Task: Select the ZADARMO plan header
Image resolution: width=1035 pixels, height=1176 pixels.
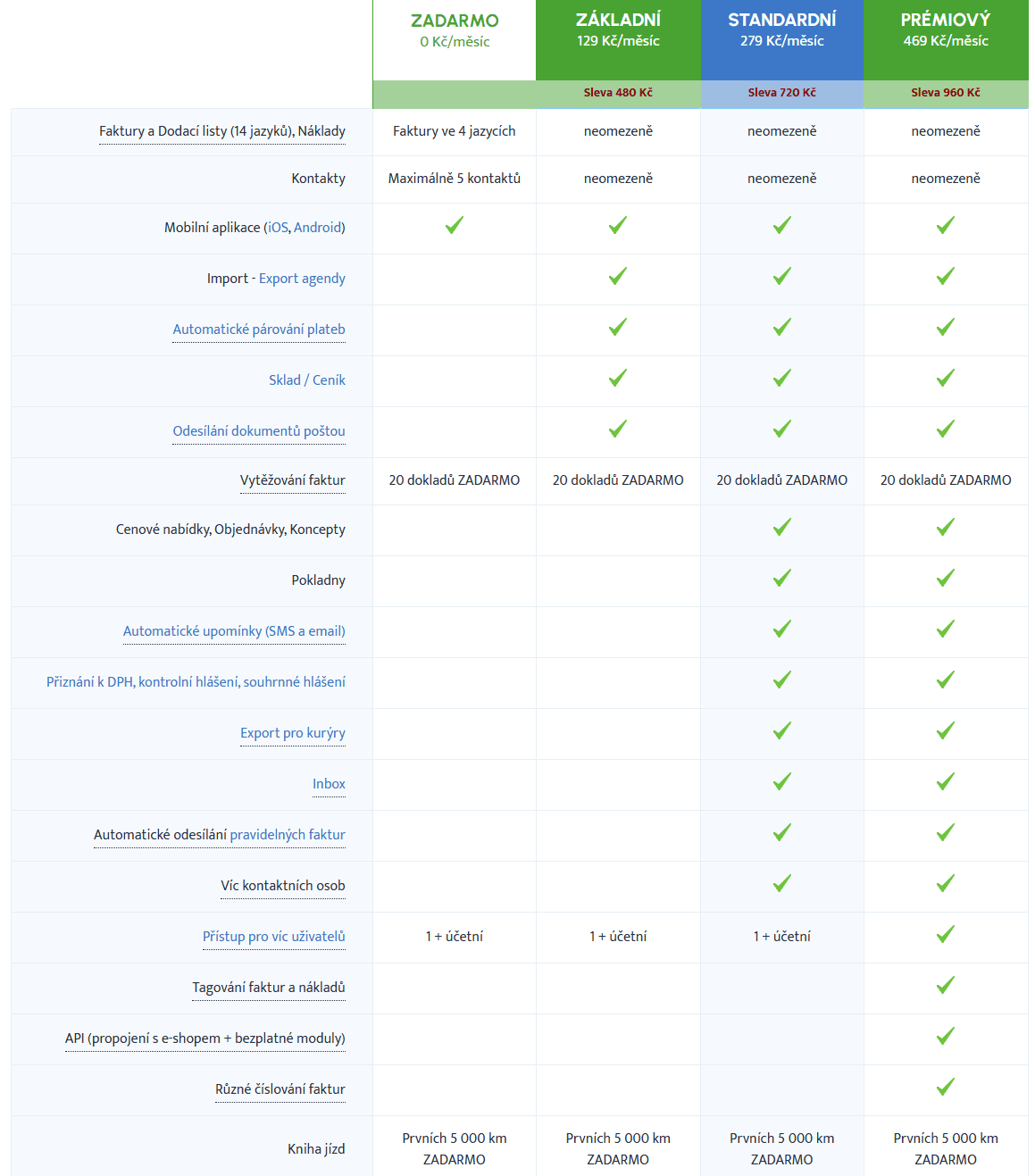Action: [x=455, y=40]
